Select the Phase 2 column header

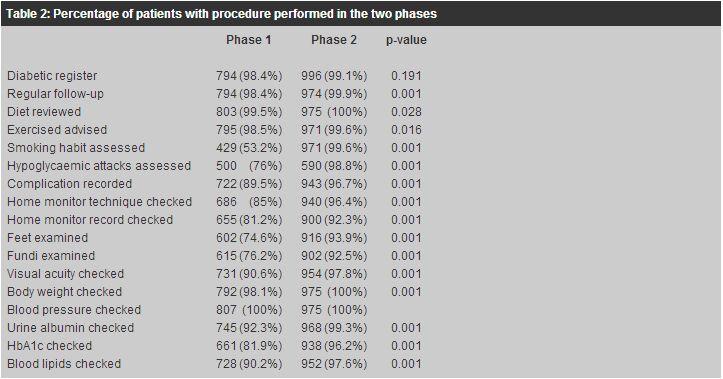(334, 40)
